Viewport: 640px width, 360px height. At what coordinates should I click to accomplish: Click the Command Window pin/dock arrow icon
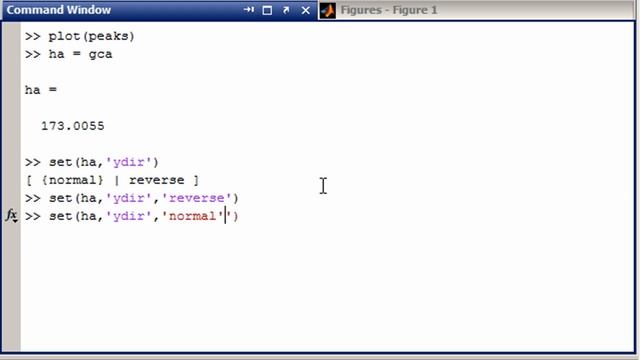click(x=249, y=10)
